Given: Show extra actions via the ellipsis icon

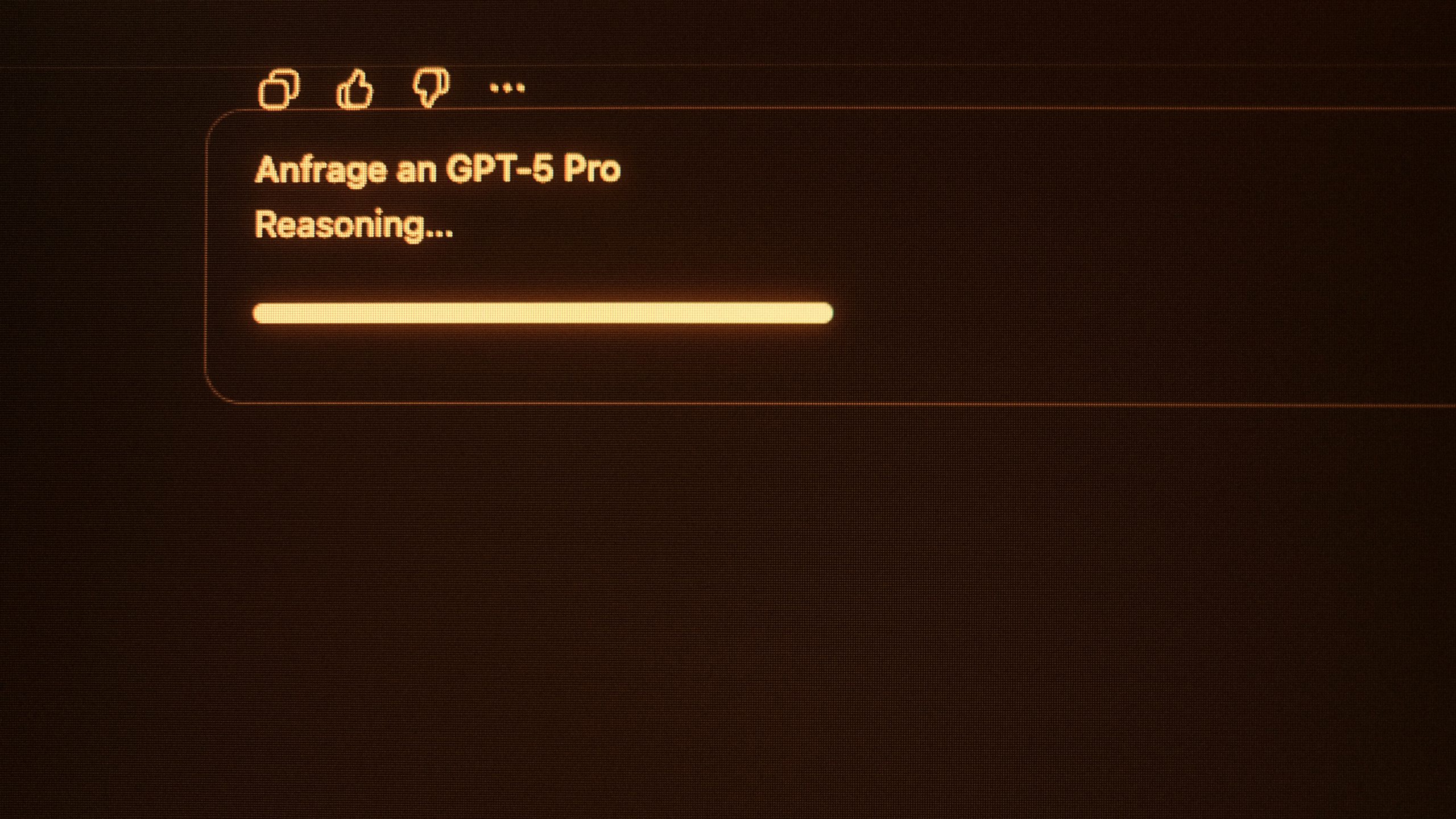Looking at the screenshot, I should [507, 88].
